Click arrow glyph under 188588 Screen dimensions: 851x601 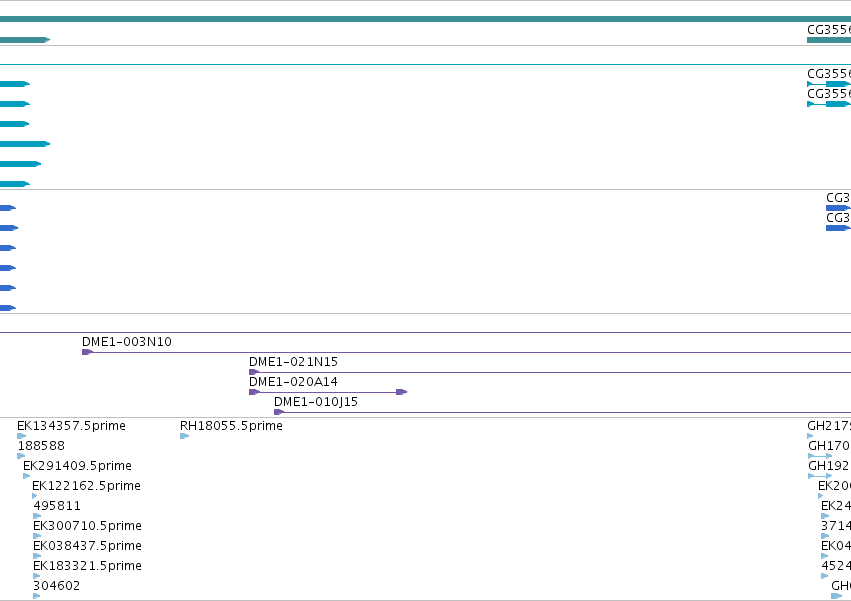pos(21,456)
